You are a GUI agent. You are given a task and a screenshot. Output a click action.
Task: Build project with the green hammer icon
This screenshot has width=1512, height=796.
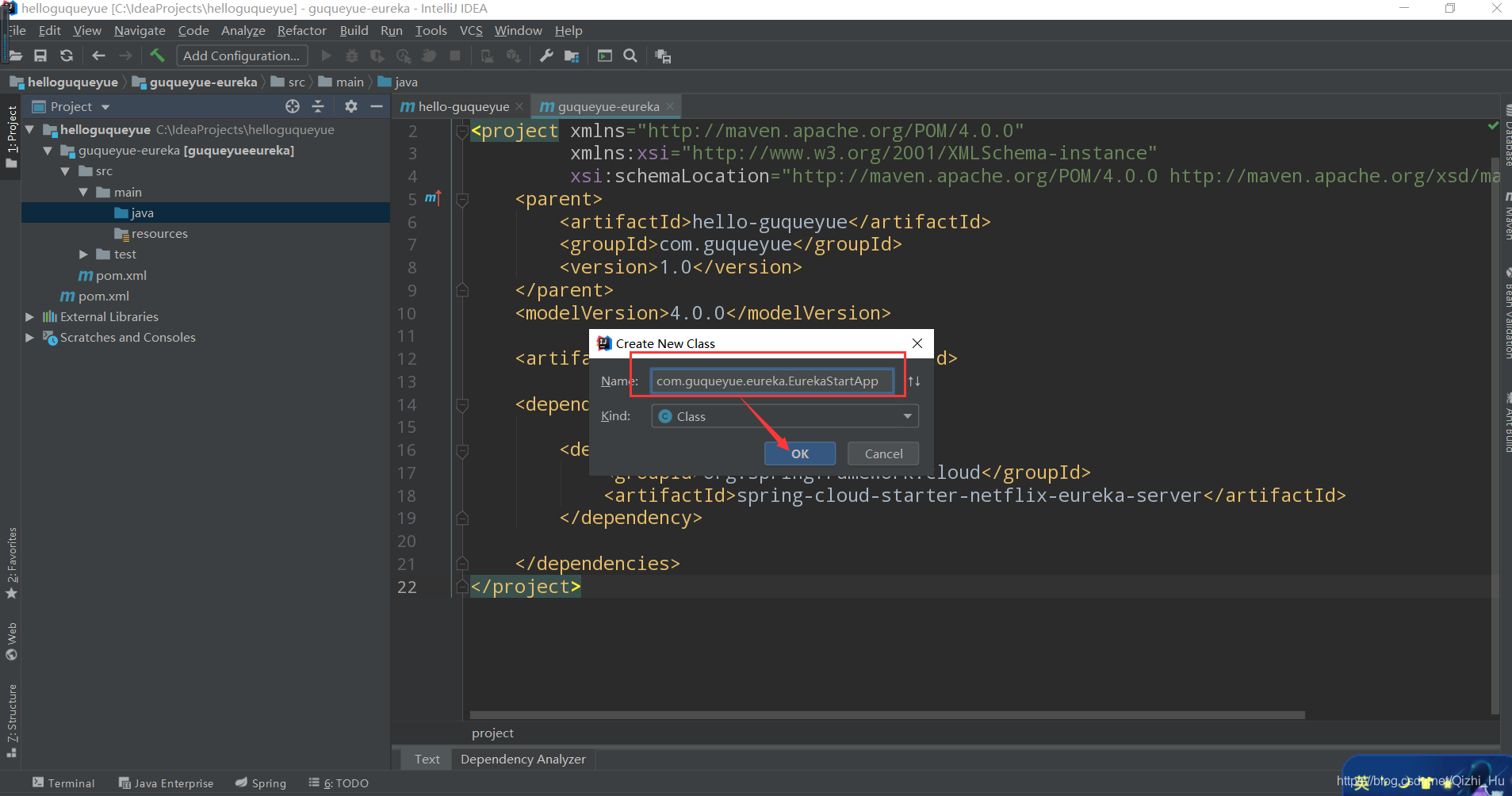pos(157,55)
